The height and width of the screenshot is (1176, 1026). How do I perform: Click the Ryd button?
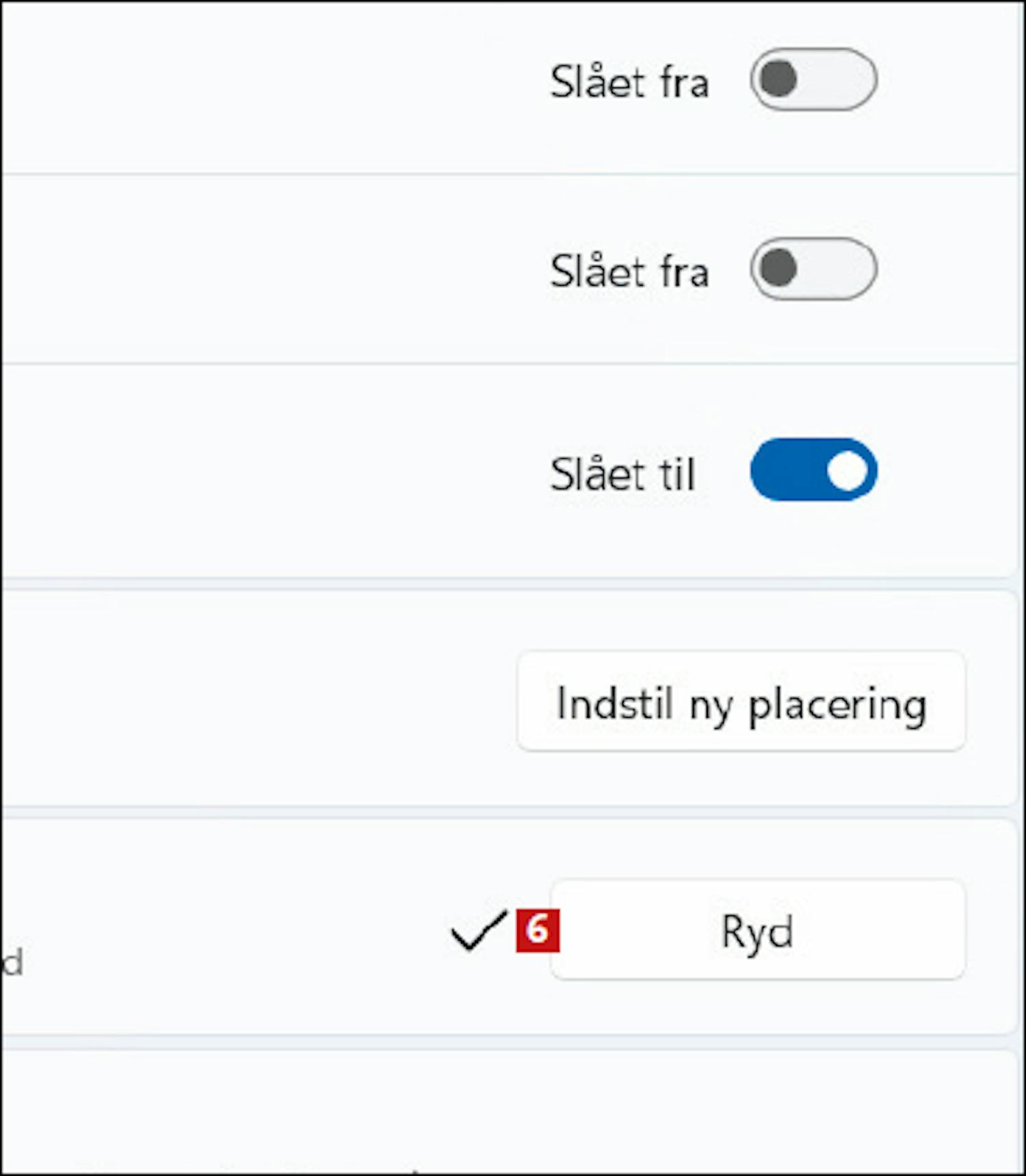758,930
